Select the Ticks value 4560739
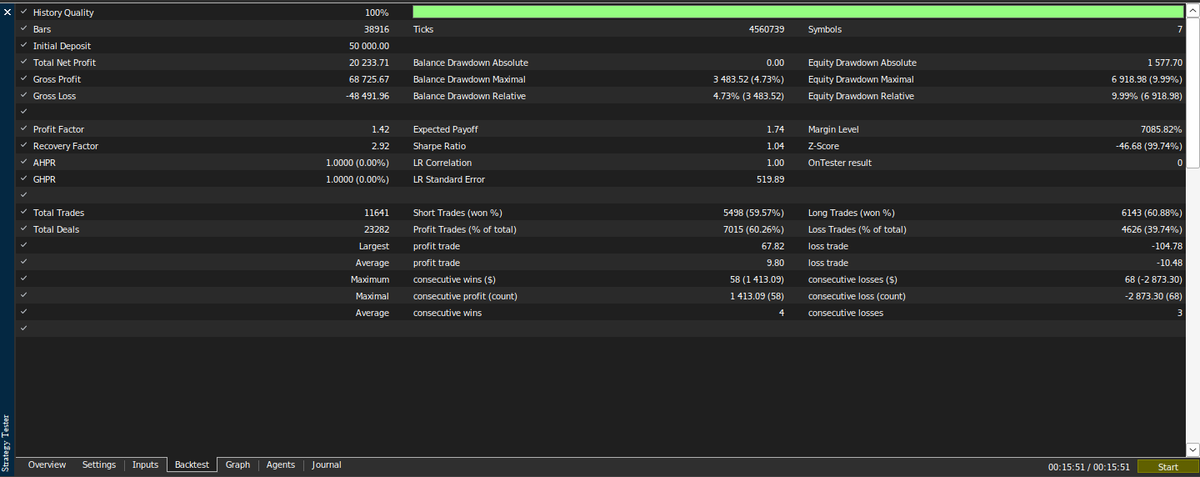Image resolution: width=1200 pixels, height=477 pixels. 766,29
